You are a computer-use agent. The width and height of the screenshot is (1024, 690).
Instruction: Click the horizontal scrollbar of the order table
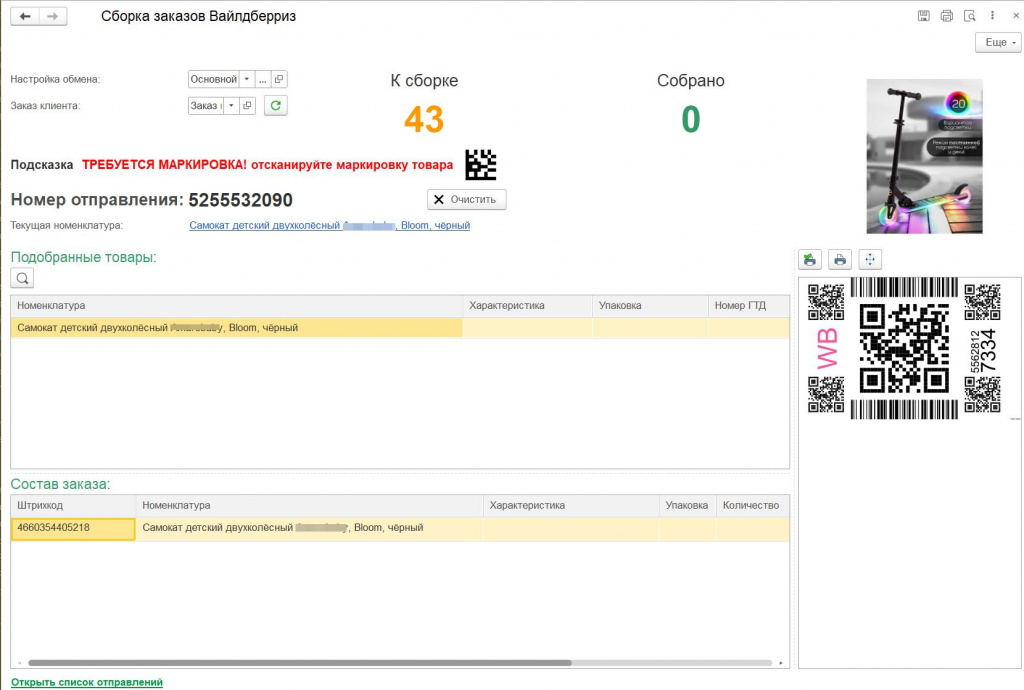click(x=300, y=663)
